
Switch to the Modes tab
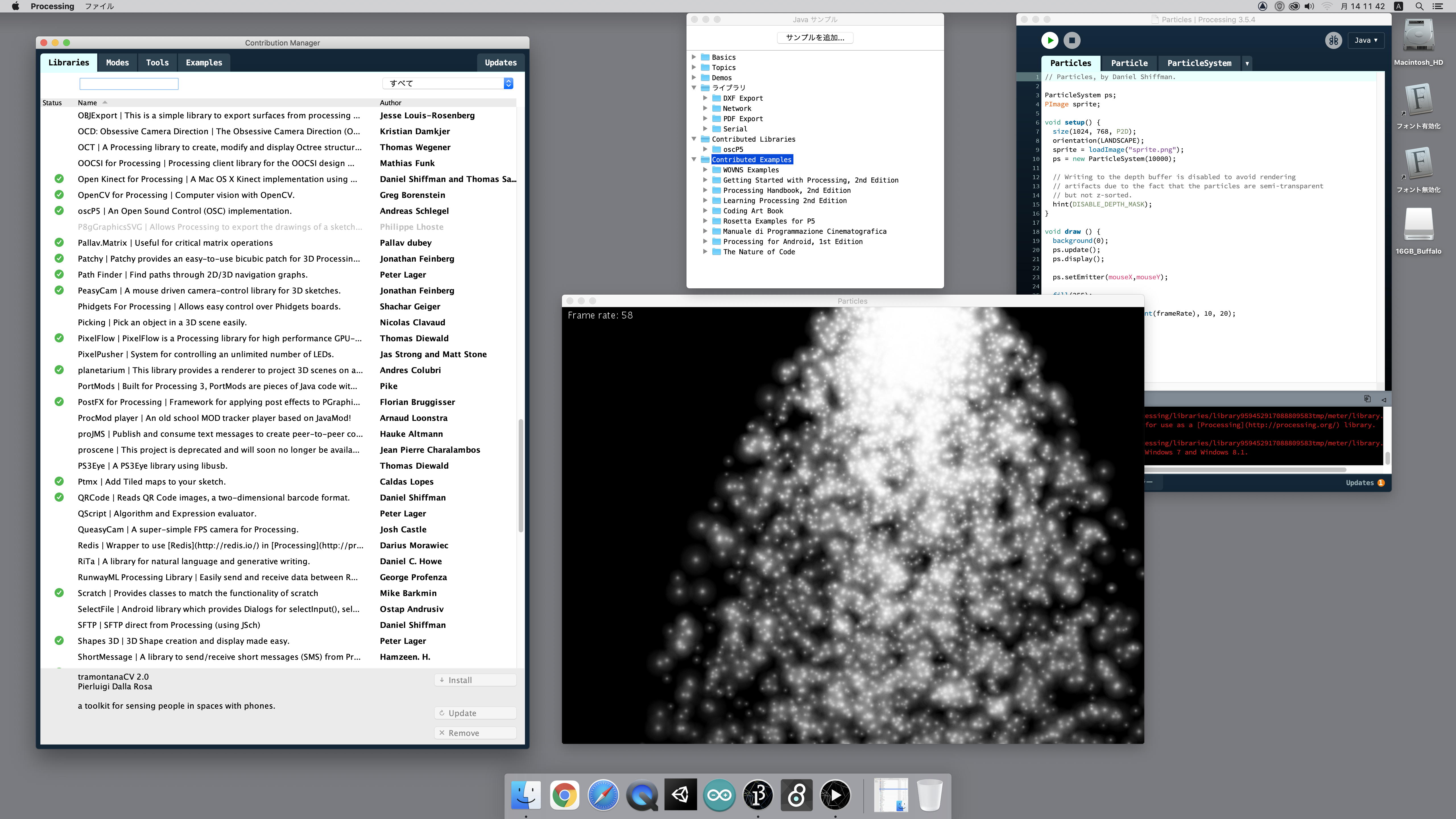coord(117,63)
